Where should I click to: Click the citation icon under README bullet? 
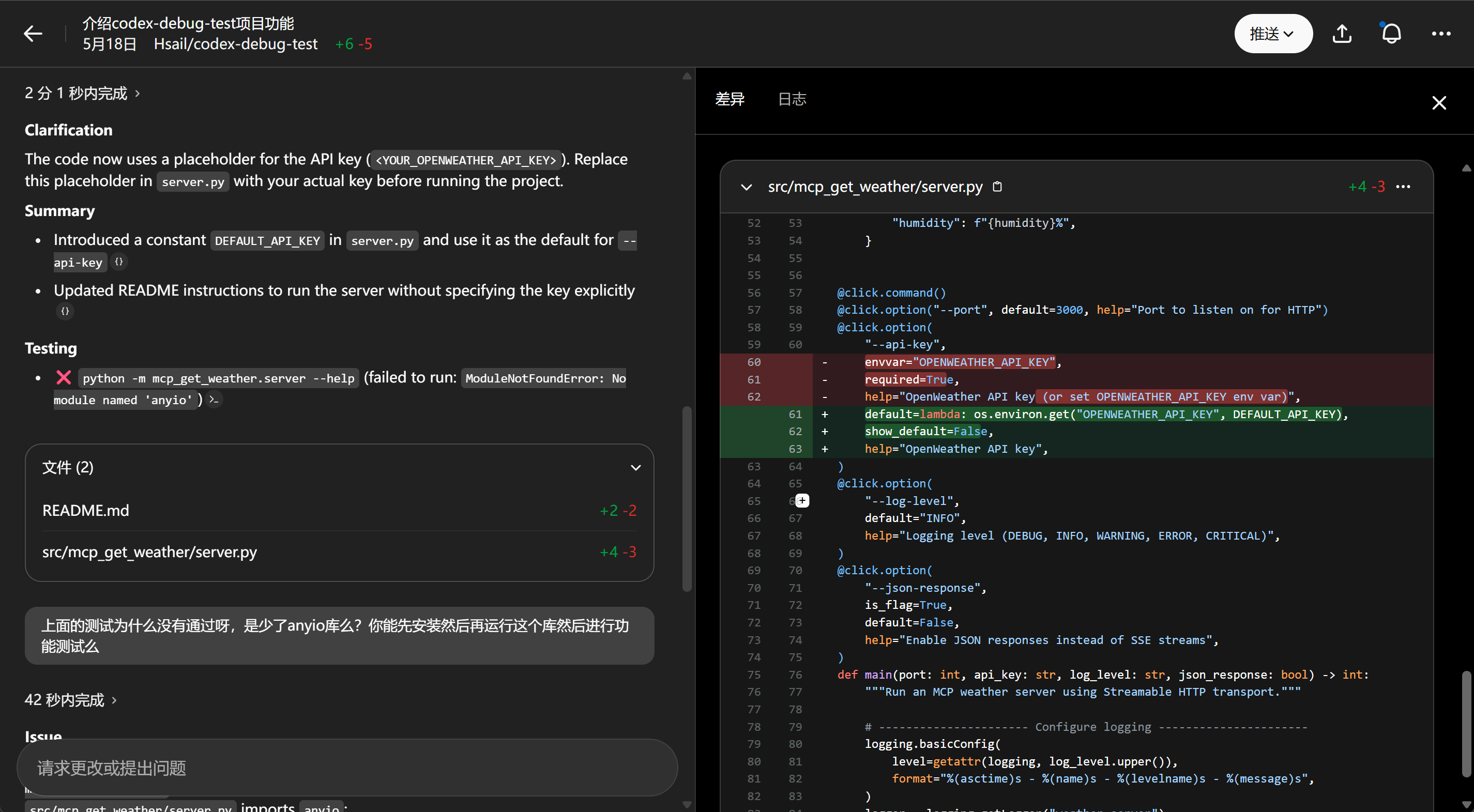(65, 311)
